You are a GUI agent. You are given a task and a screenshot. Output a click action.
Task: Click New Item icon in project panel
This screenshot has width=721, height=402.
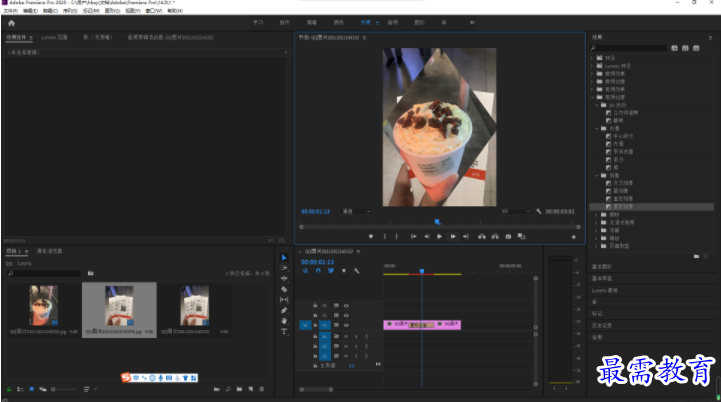[251, 389]
